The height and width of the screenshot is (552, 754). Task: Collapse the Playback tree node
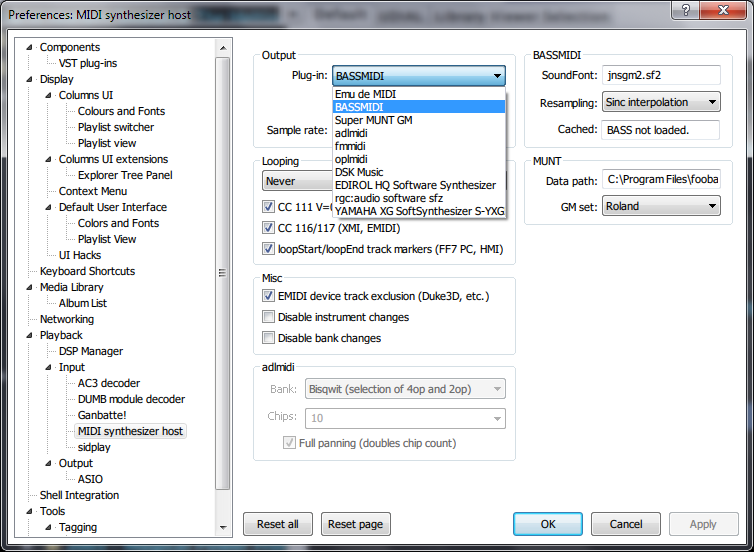point(29,335)
